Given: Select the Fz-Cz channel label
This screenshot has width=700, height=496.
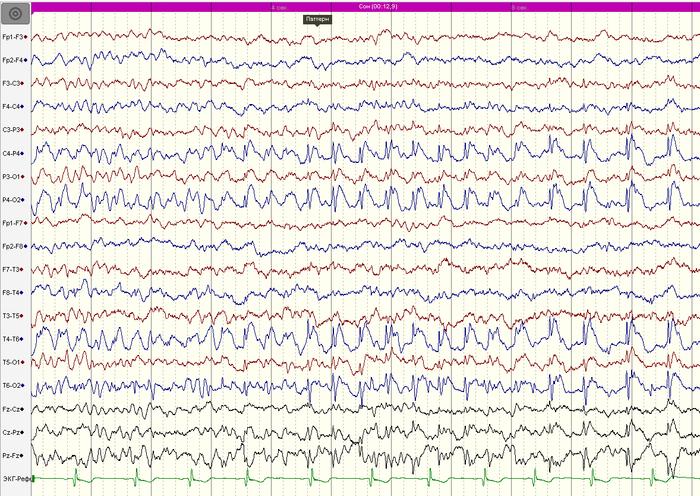Looking at the screenshot, I should tap(13, 408).
